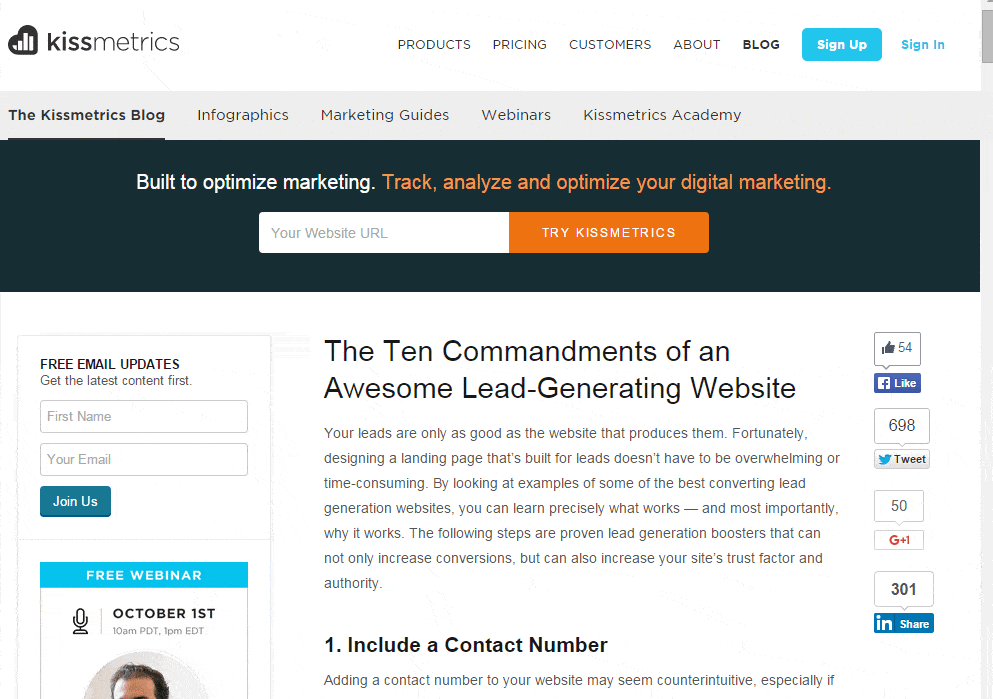Click the LinkedIn Share button

coord(903,623)
